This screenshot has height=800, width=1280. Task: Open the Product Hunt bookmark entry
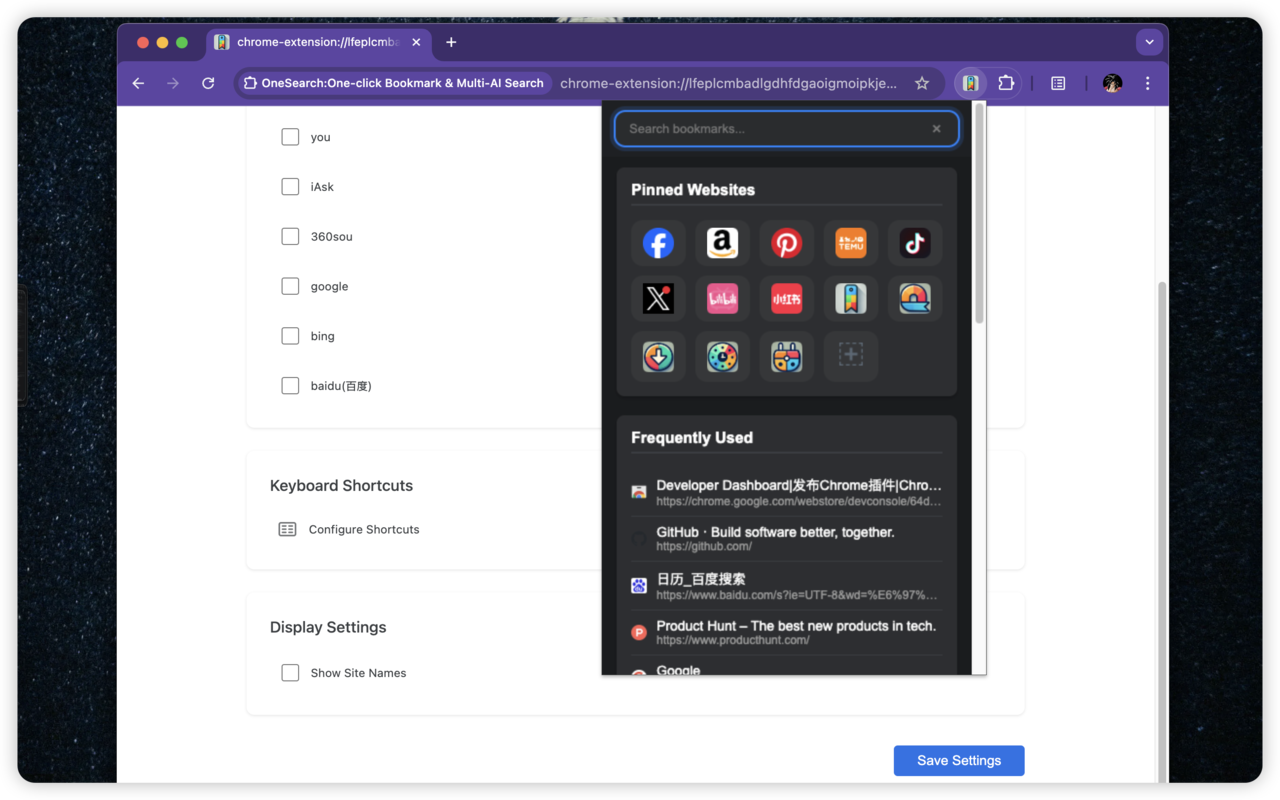point(786,632)
